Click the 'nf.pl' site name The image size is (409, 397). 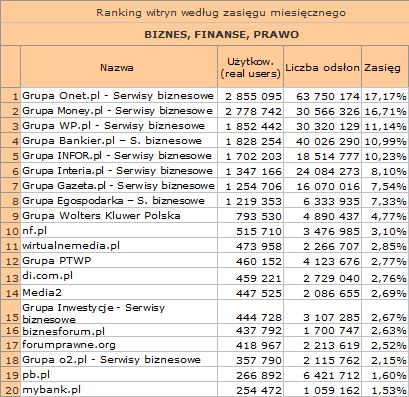34,231
